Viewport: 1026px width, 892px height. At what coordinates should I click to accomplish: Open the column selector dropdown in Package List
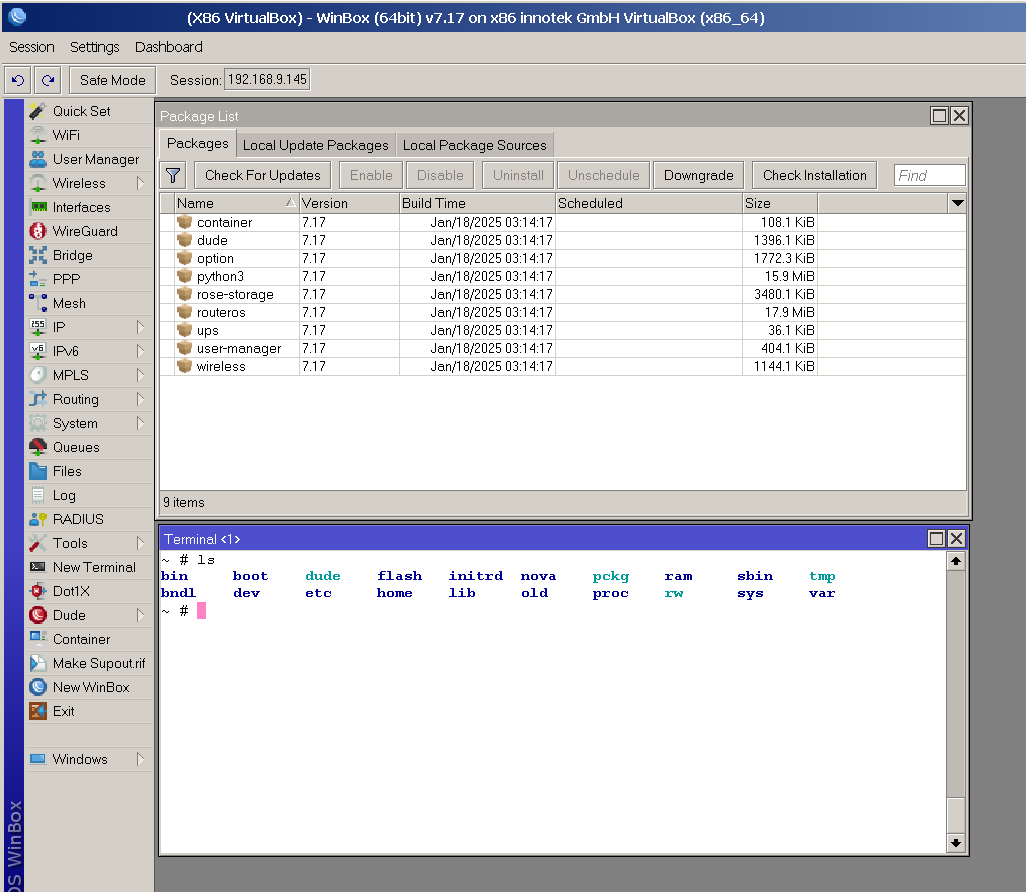[x=957, y=203]
